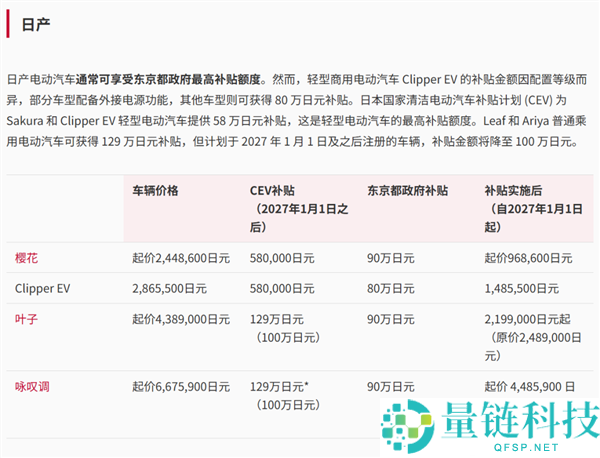The height and width of the screenshot is (458, 600).
Task: Select the value 2,199,000日元起
Action: coord(527,319)
